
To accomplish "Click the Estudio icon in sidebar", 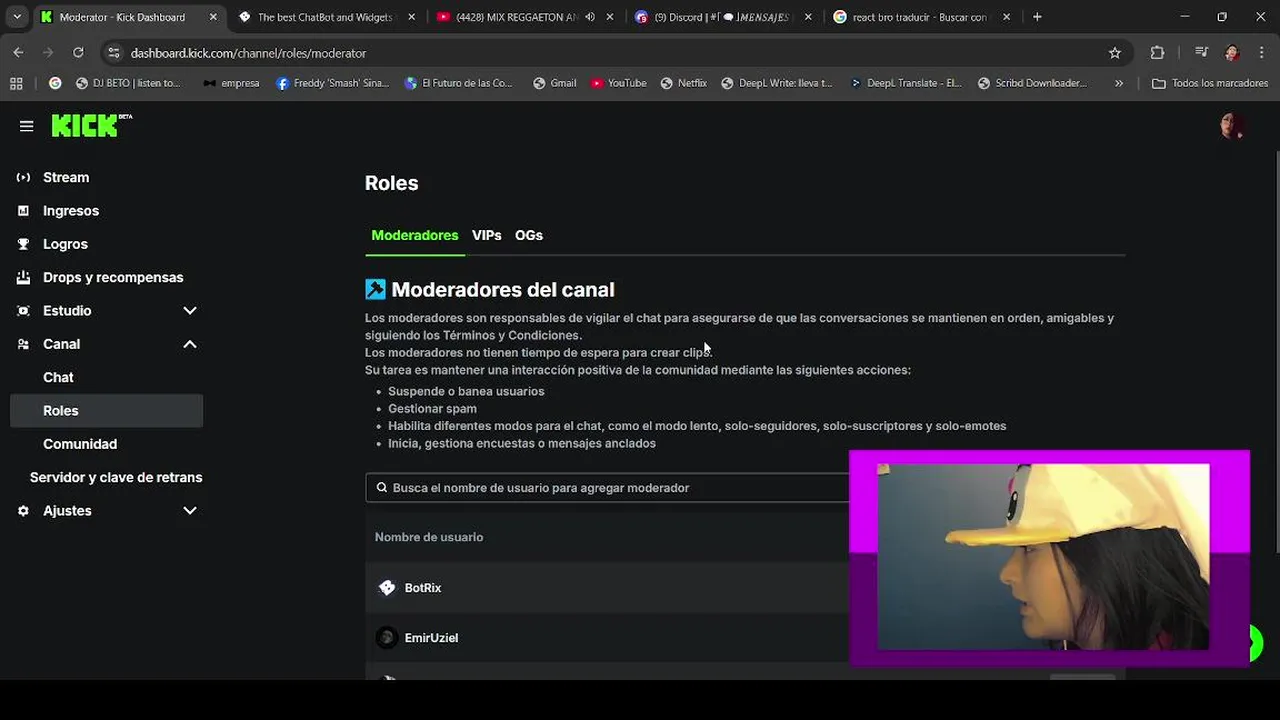I will coord(23,311).
